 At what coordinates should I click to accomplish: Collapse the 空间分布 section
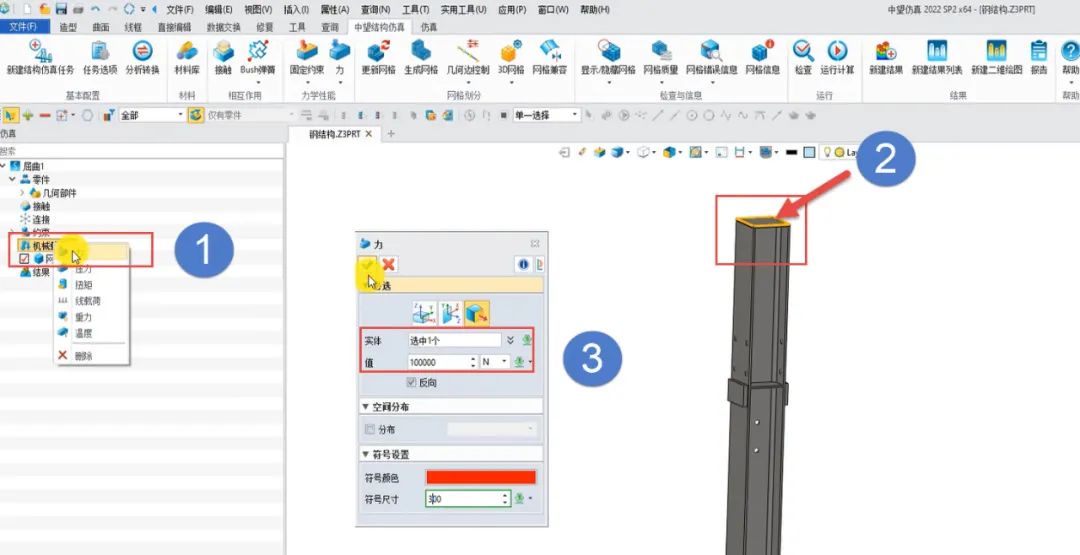pos(365,407)
